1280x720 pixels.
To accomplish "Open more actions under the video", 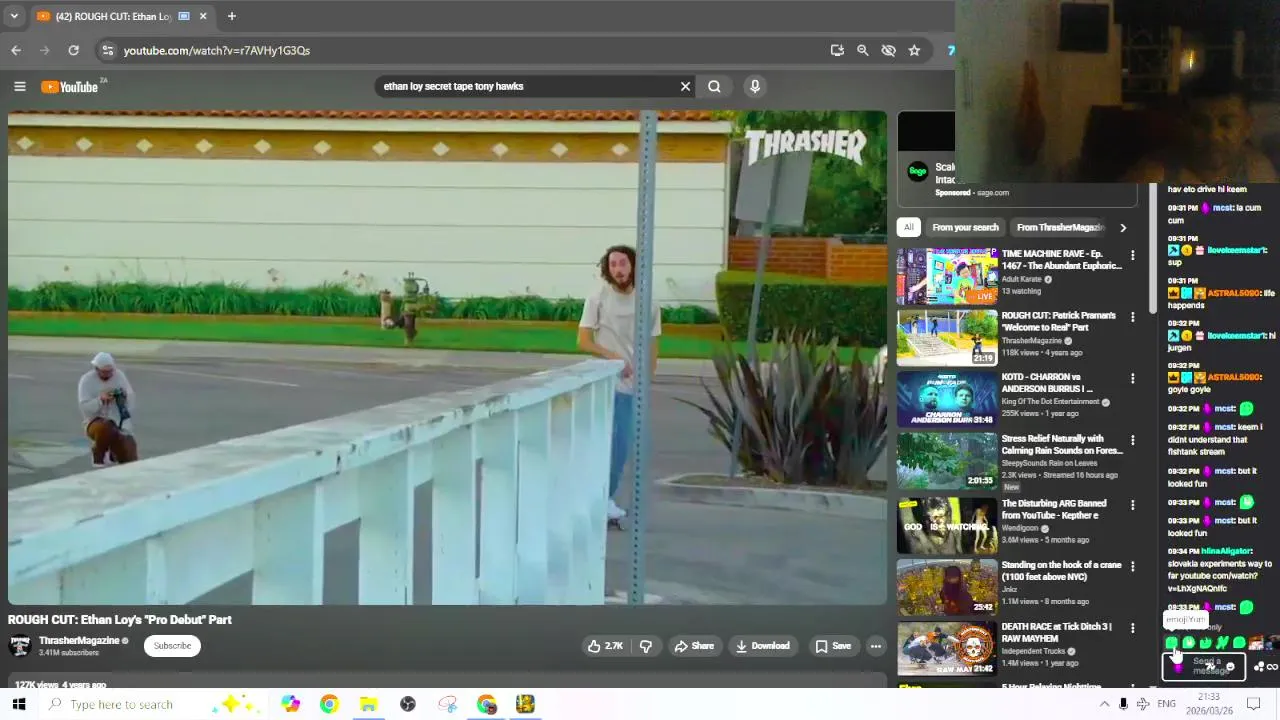I will tap(876, 646).
